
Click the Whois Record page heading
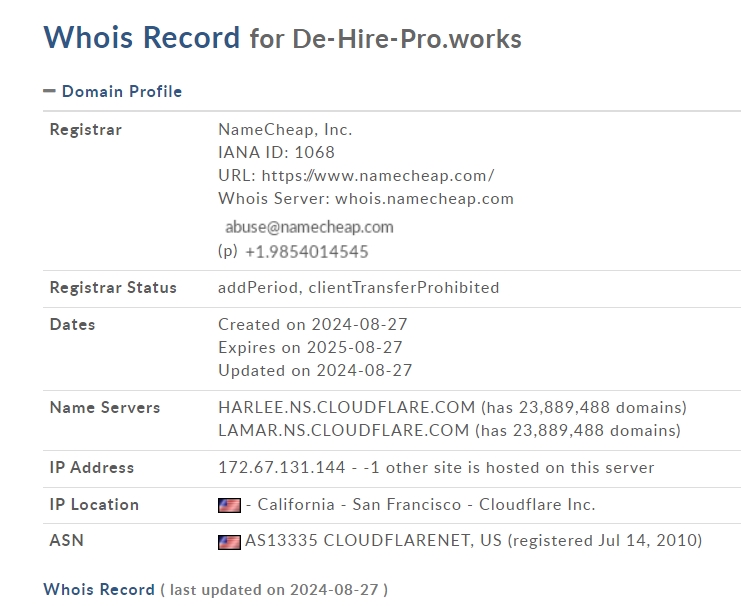click(x=142, y=37)
